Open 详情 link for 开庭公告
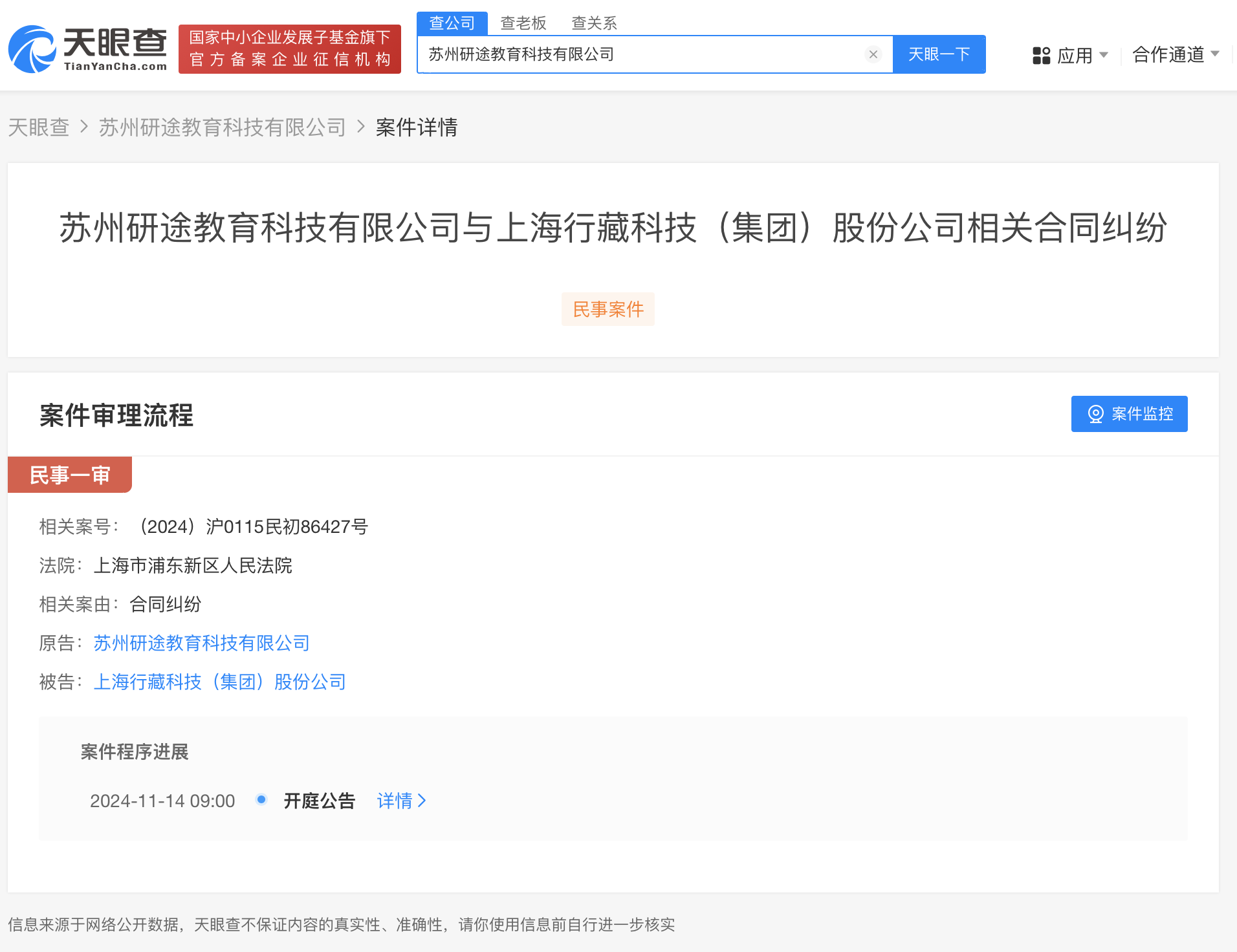Screen dimensions: 1237x952 pos(402,801)
